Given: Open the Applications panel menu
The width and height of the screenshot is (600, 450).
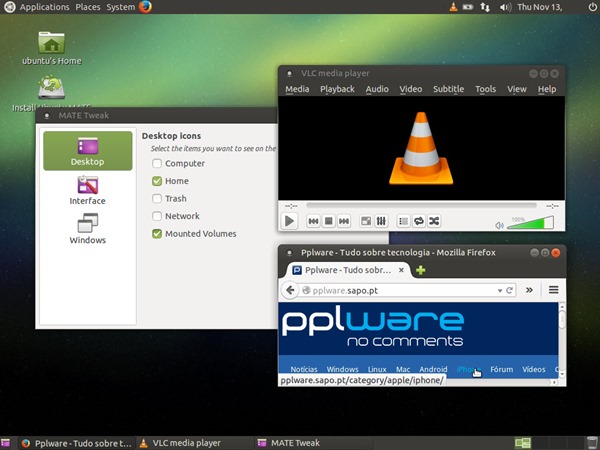Looking at the screenshot, I should point(44,7).
